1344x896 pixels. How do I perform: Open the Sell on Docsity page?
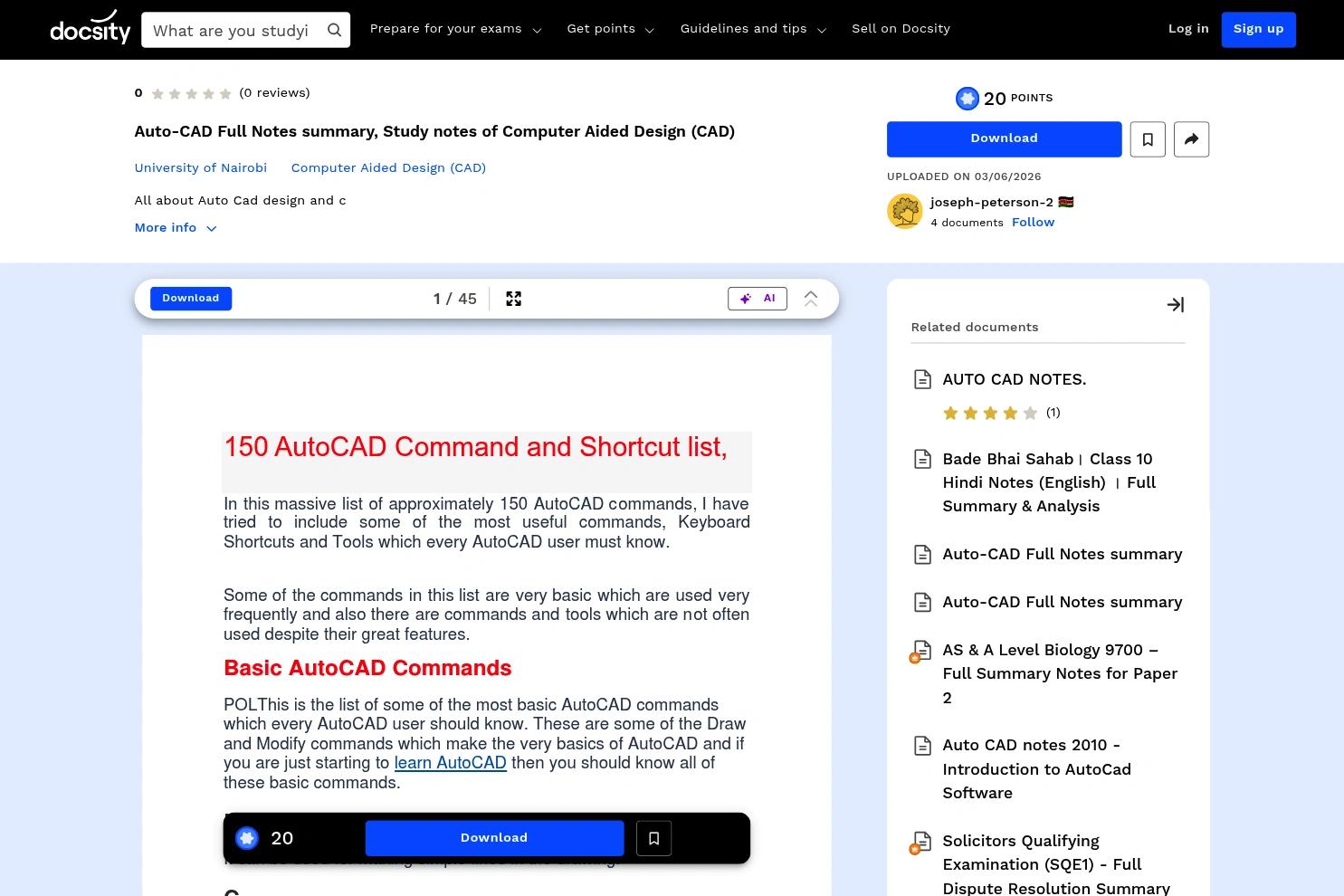[901, 29]
